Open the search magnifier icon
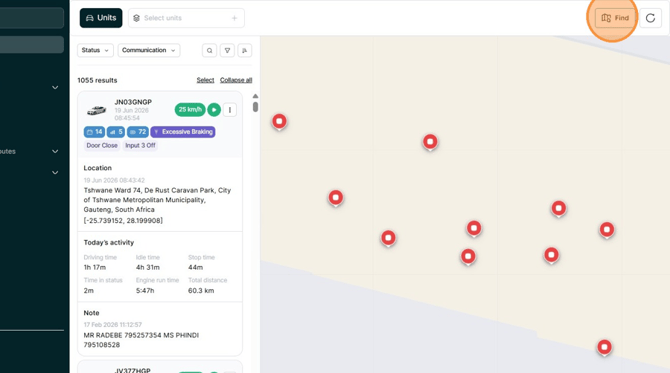670x373 pixels. click(209, 50)
